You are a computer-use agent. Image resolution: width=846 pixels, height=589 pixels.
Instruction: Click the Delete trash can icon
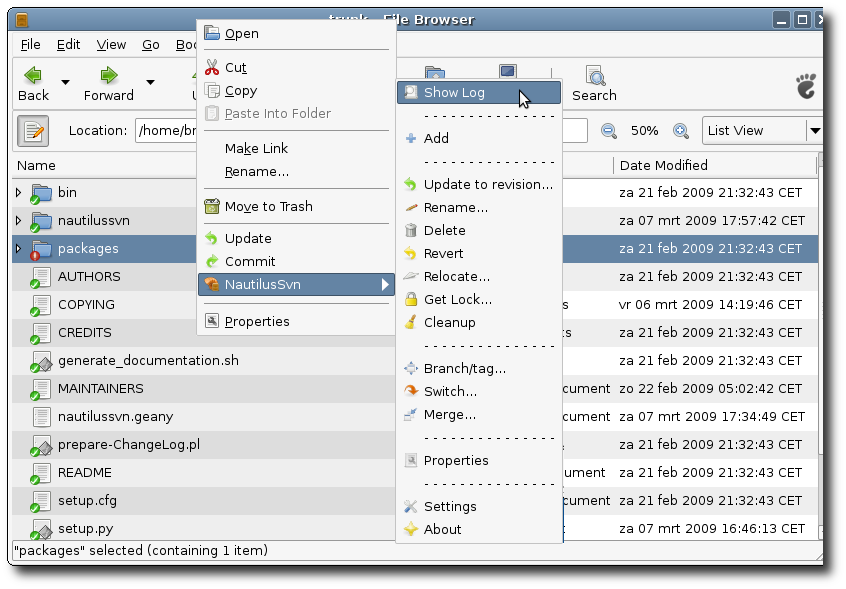(411, 231)
